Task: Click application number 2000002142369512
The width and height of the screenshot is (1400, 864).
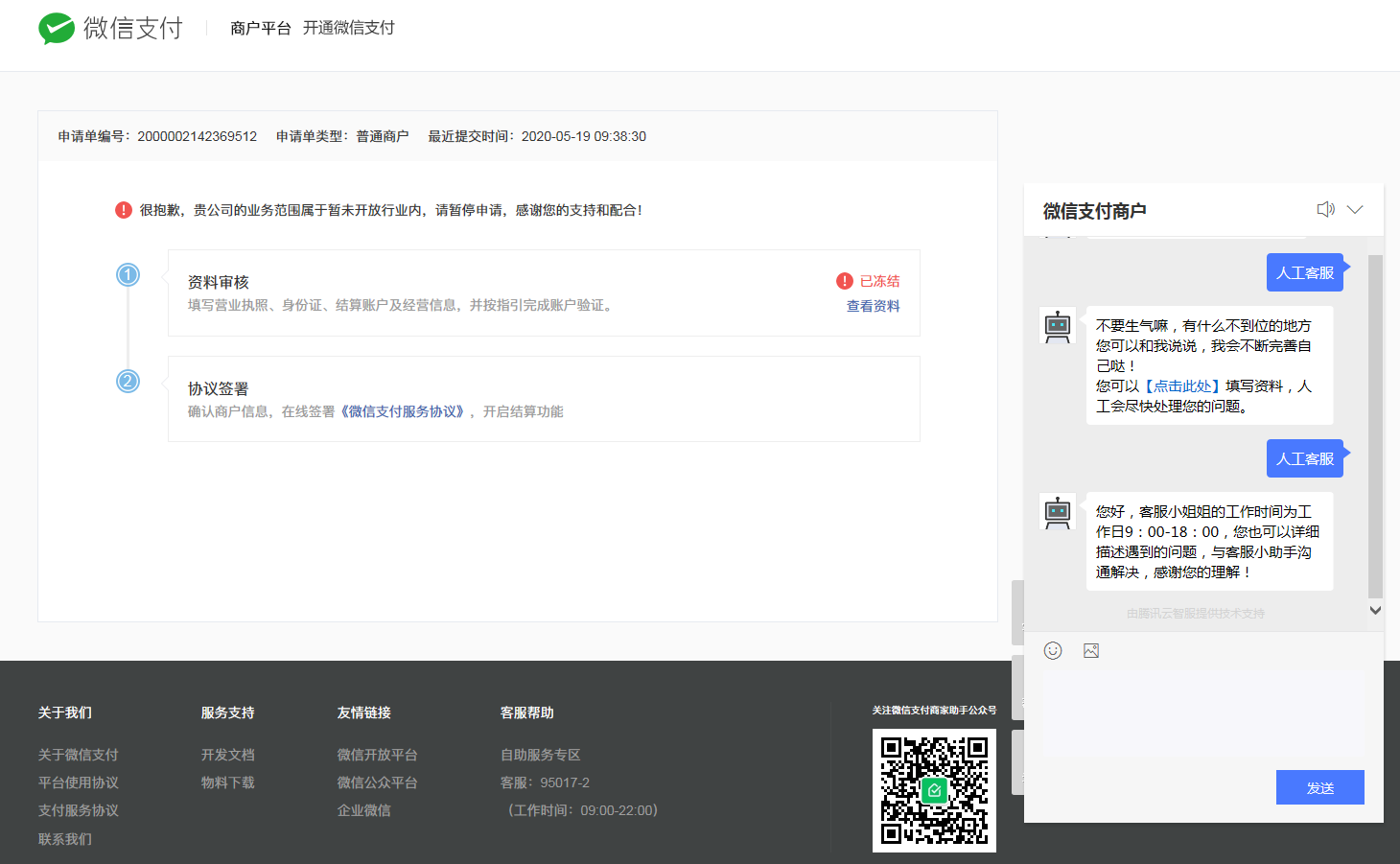Action: [198, 136]
